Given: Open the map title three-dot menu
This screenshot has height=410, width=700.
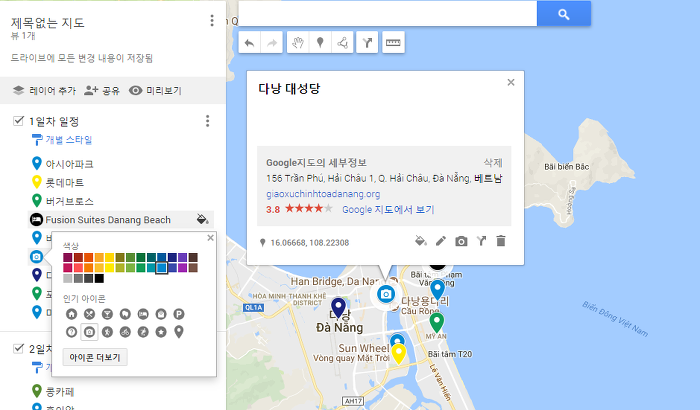Looking at the screenshot, I should 212,21.
